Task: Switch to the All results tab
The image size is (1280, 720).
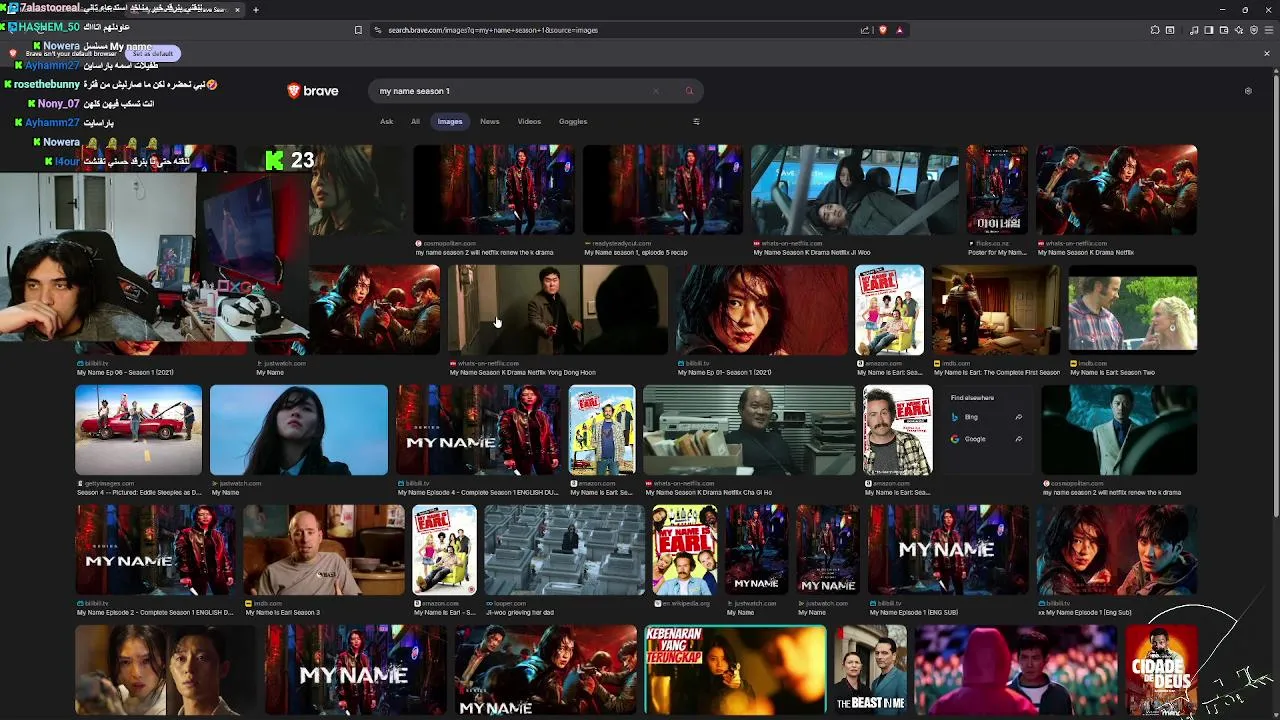Action: [x=415, y=121]
